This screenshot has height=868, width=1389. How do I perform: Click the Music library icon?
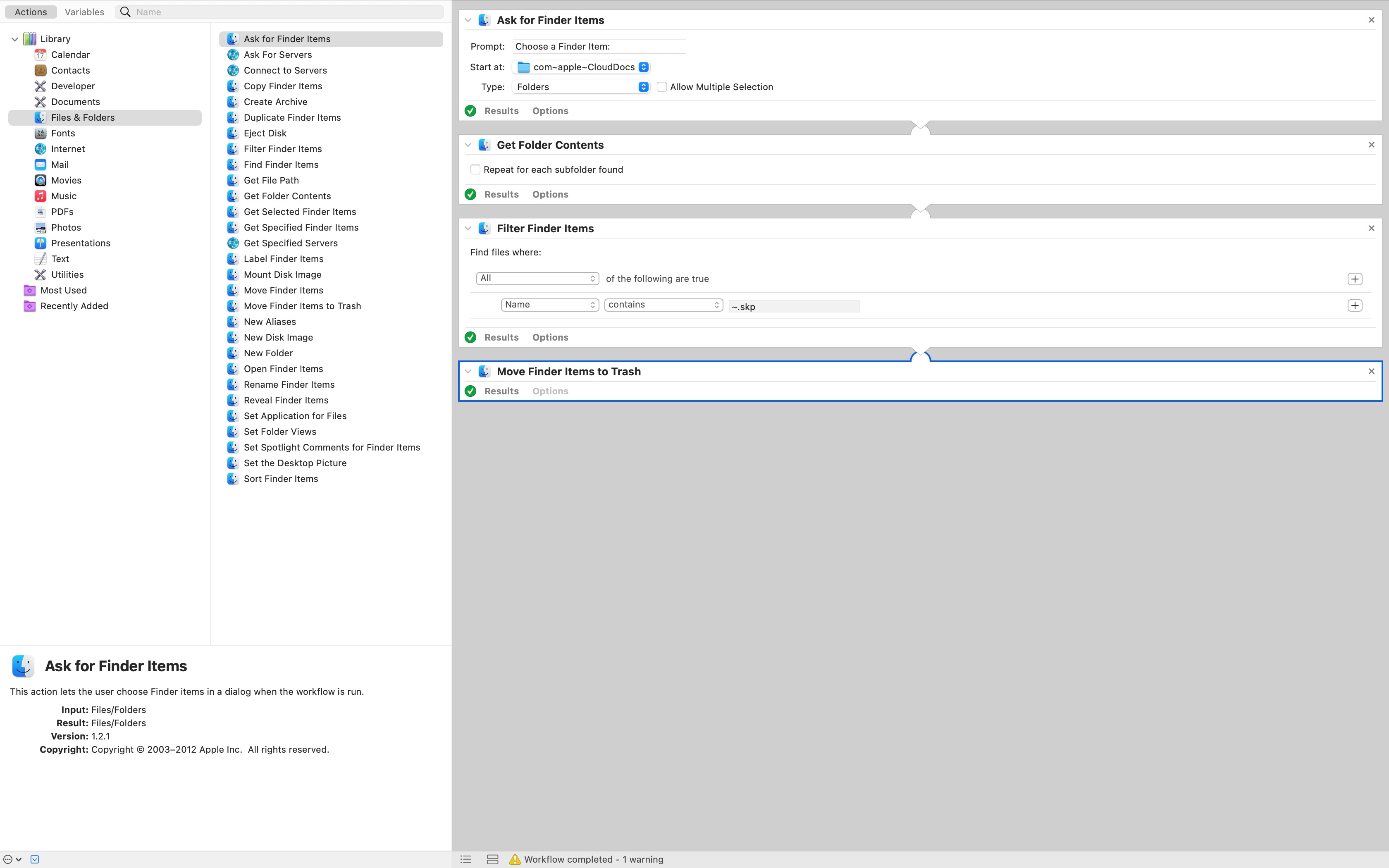(40, 196)
